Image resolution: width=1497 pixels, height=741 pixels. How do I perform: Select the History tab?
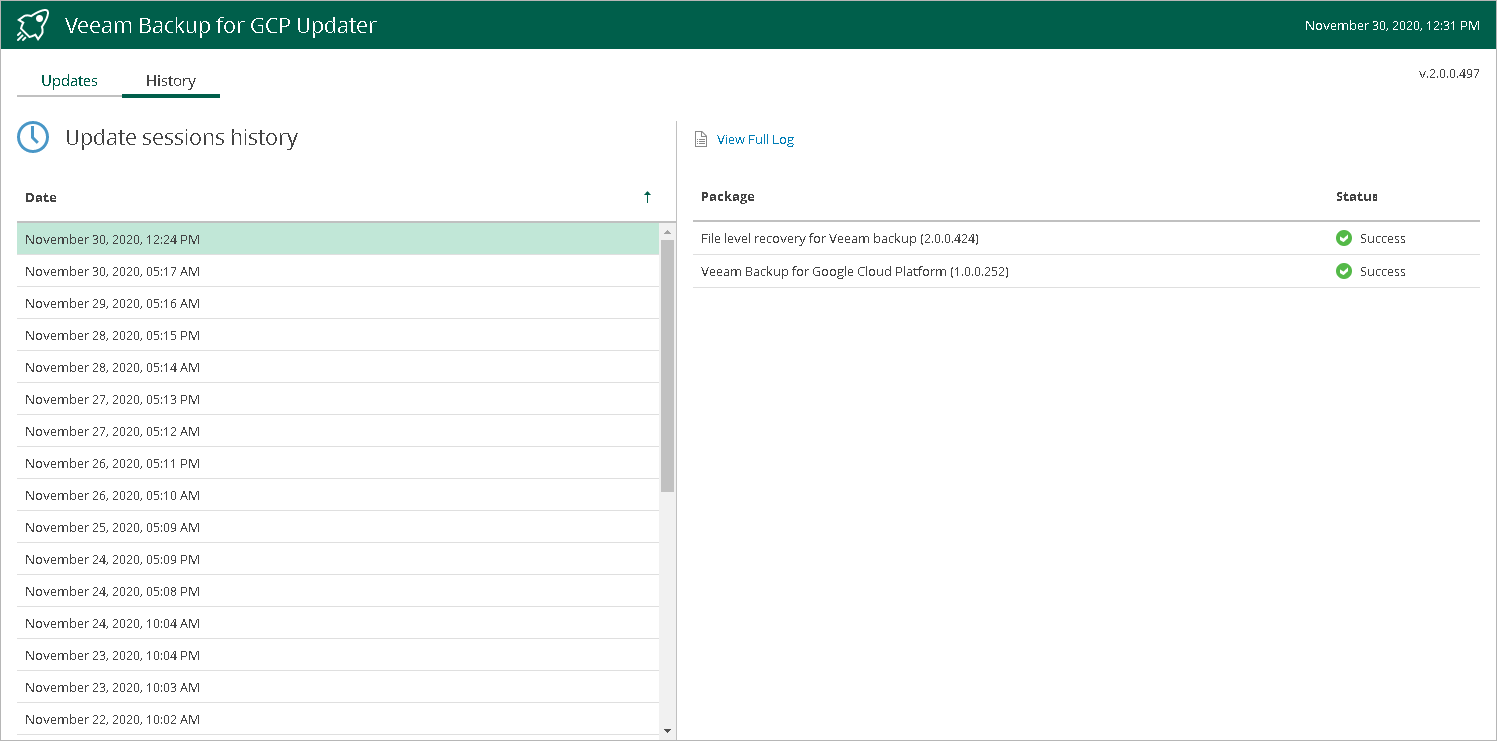click(171, 81)
